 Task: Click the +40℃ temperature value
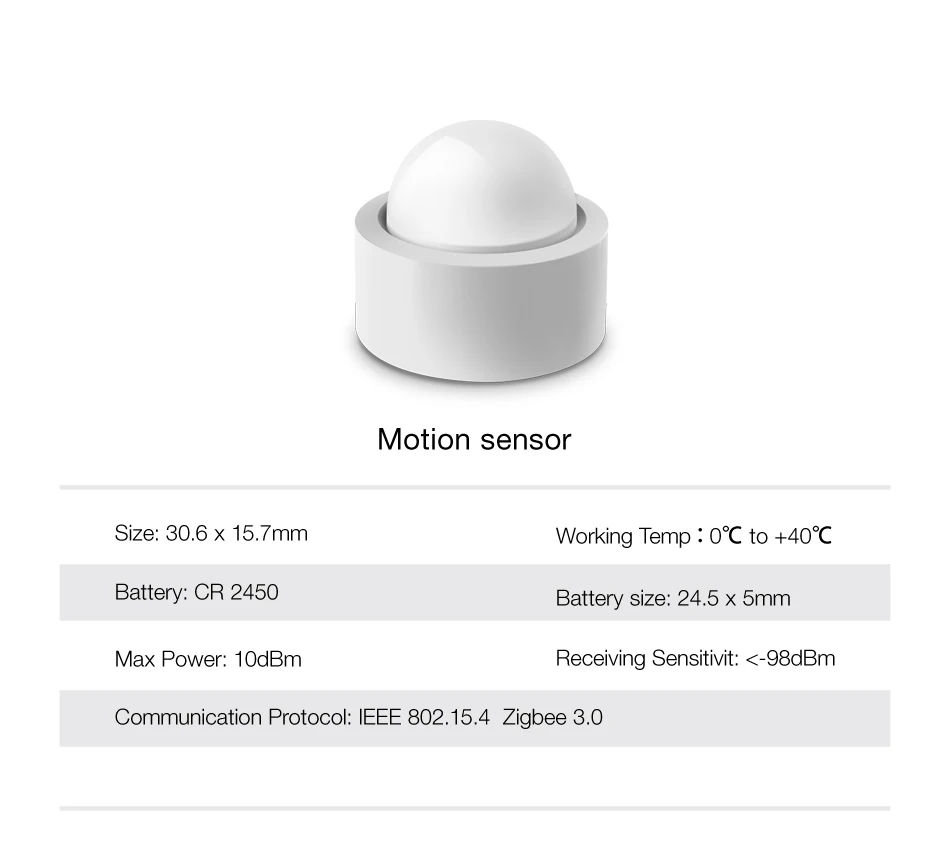point(803,536)
